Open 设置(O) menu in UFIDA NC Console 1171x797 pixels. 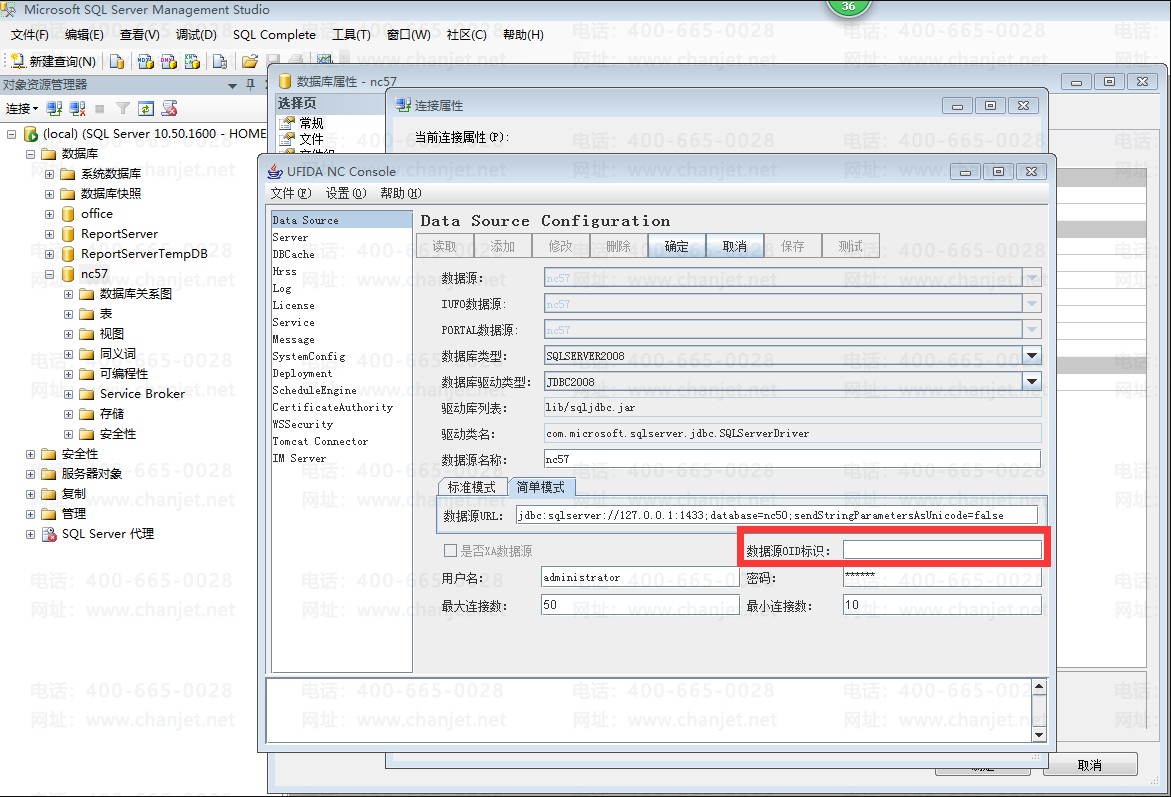(x=346, y=193)
